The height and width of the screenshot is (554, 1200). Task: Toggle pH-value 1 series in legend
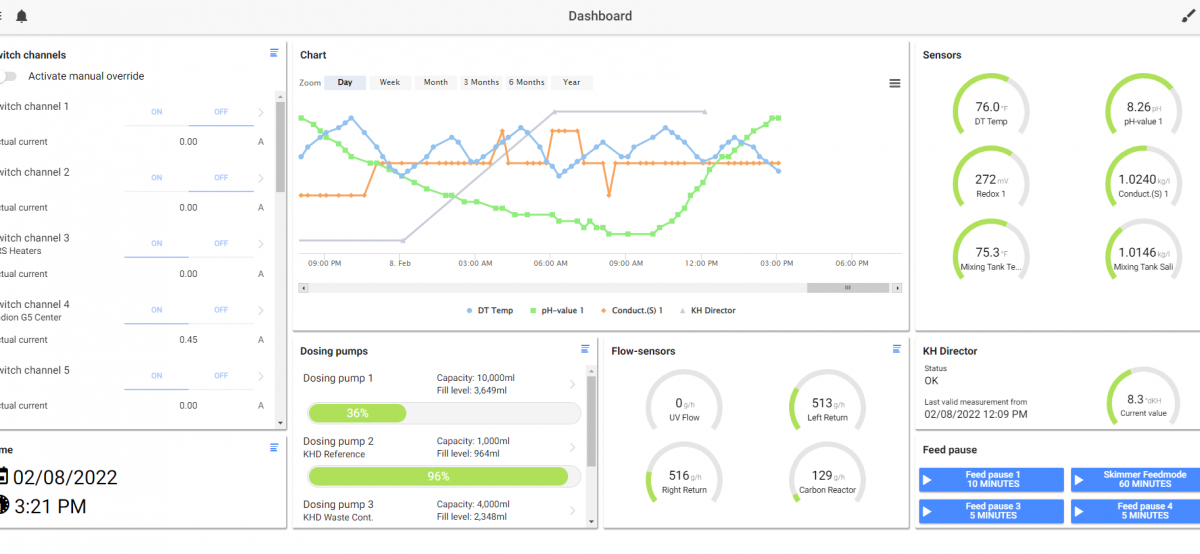click(x=557, y=311)
